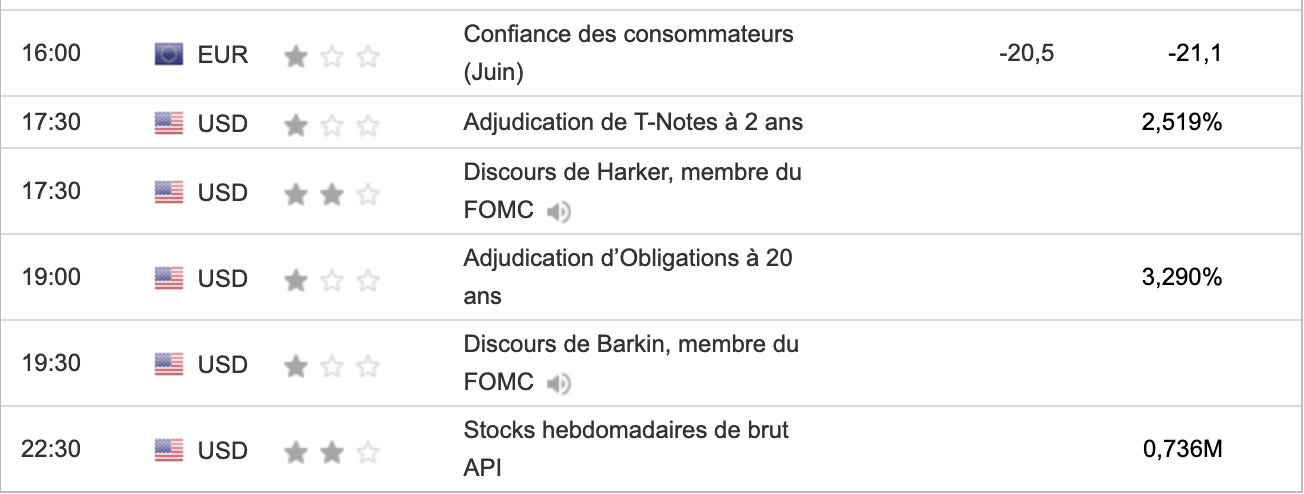Click the speaker icon beside Harker's speech
1304x494 pixels.
point(559,211)
